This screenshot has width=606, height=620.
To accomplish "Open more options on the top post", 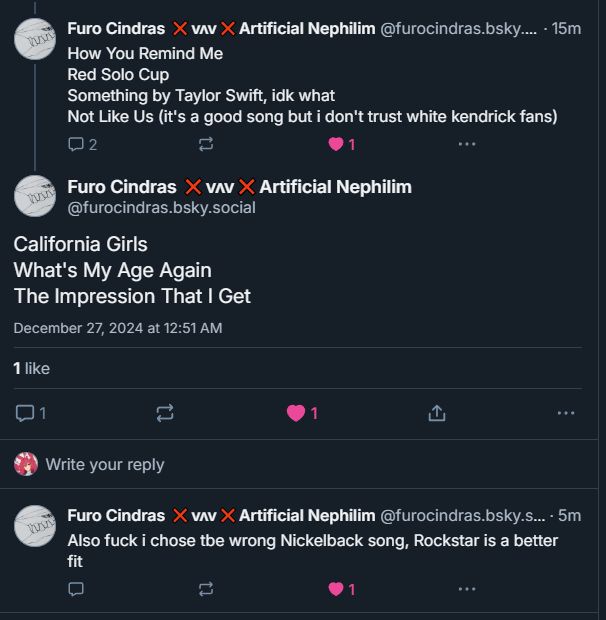I will tap(467, 144).
